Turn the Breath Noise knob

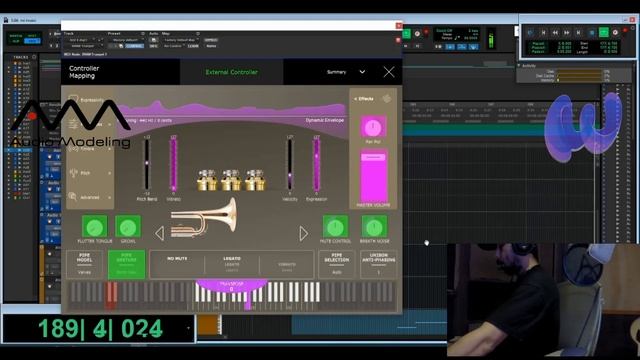[x=374, y=227]
